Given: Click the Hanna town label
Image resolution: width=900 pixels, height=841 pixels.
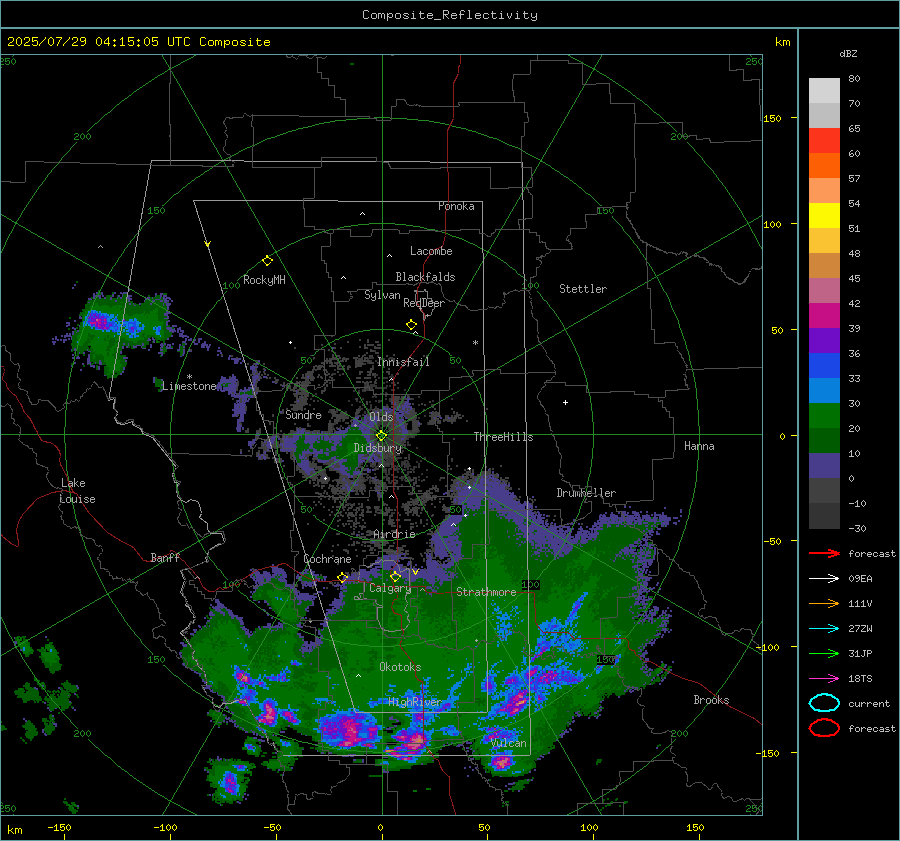Looking at the screenshot, I should pos(699,446).
